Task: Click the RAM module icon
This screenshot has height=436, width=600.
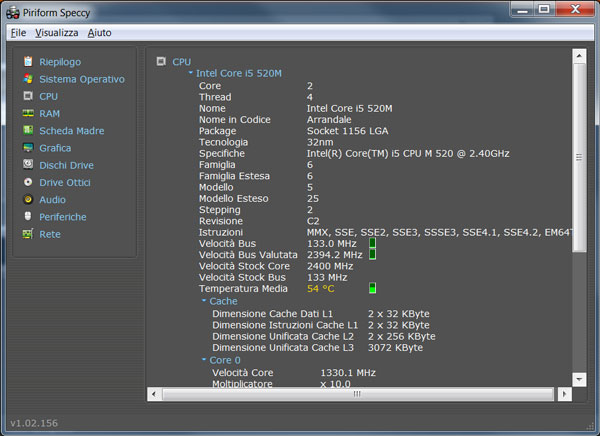Action: click(x=28, y=113)
